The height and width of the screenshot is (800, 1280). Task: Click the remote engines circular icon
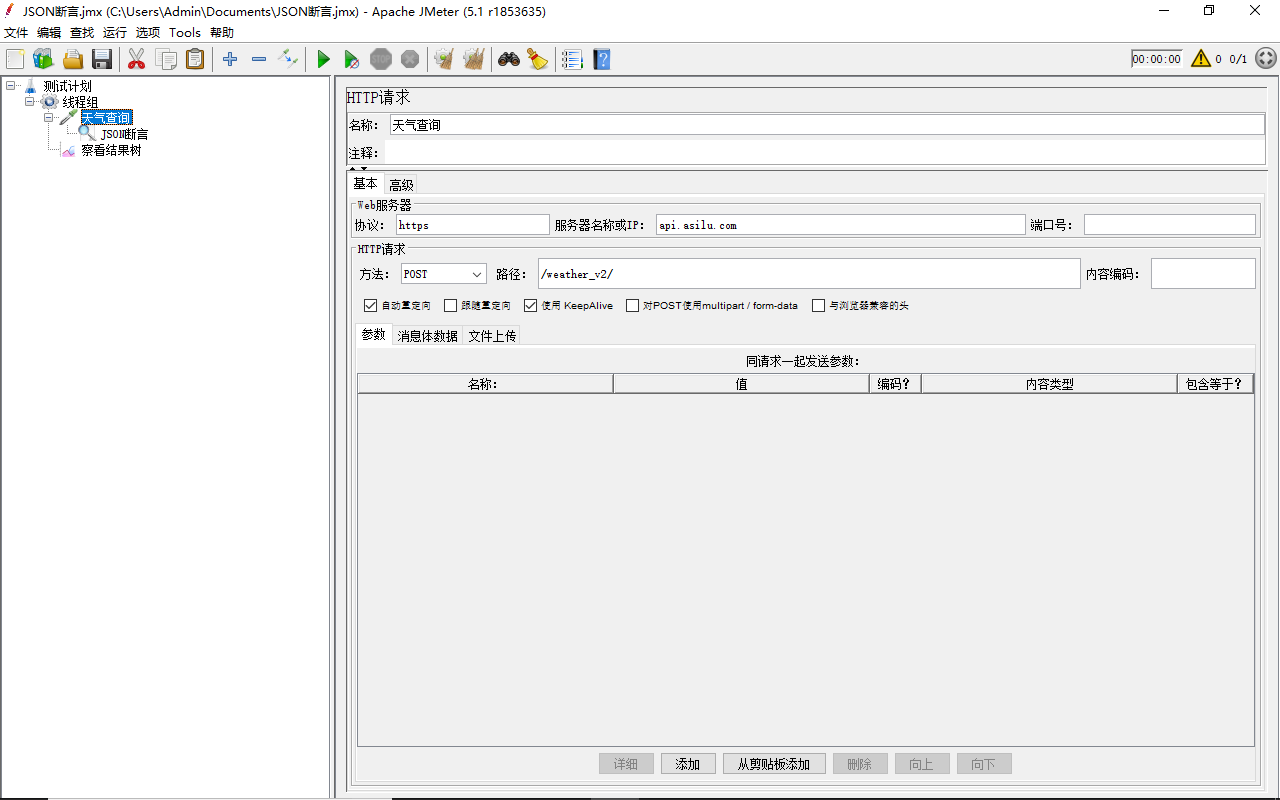1265,59
